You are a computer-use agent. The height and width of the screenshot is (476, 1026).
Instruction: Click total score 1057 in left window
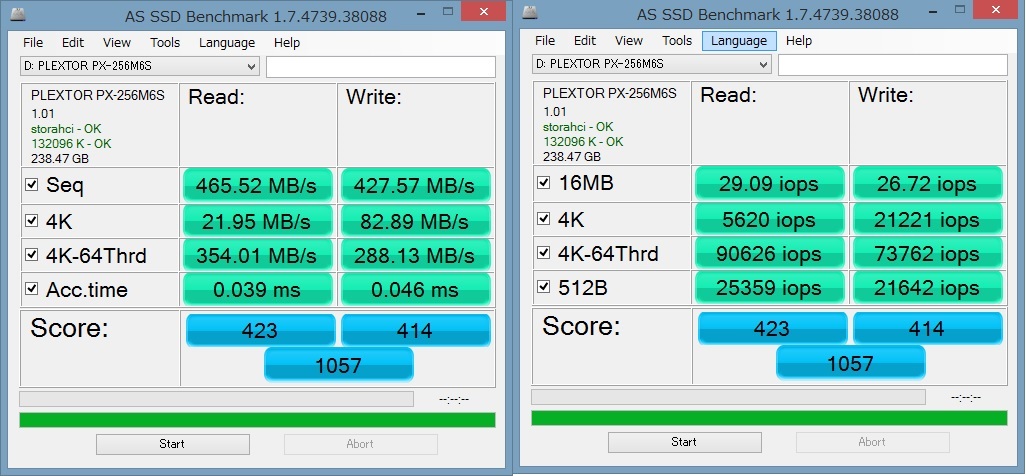pos(339,364)
